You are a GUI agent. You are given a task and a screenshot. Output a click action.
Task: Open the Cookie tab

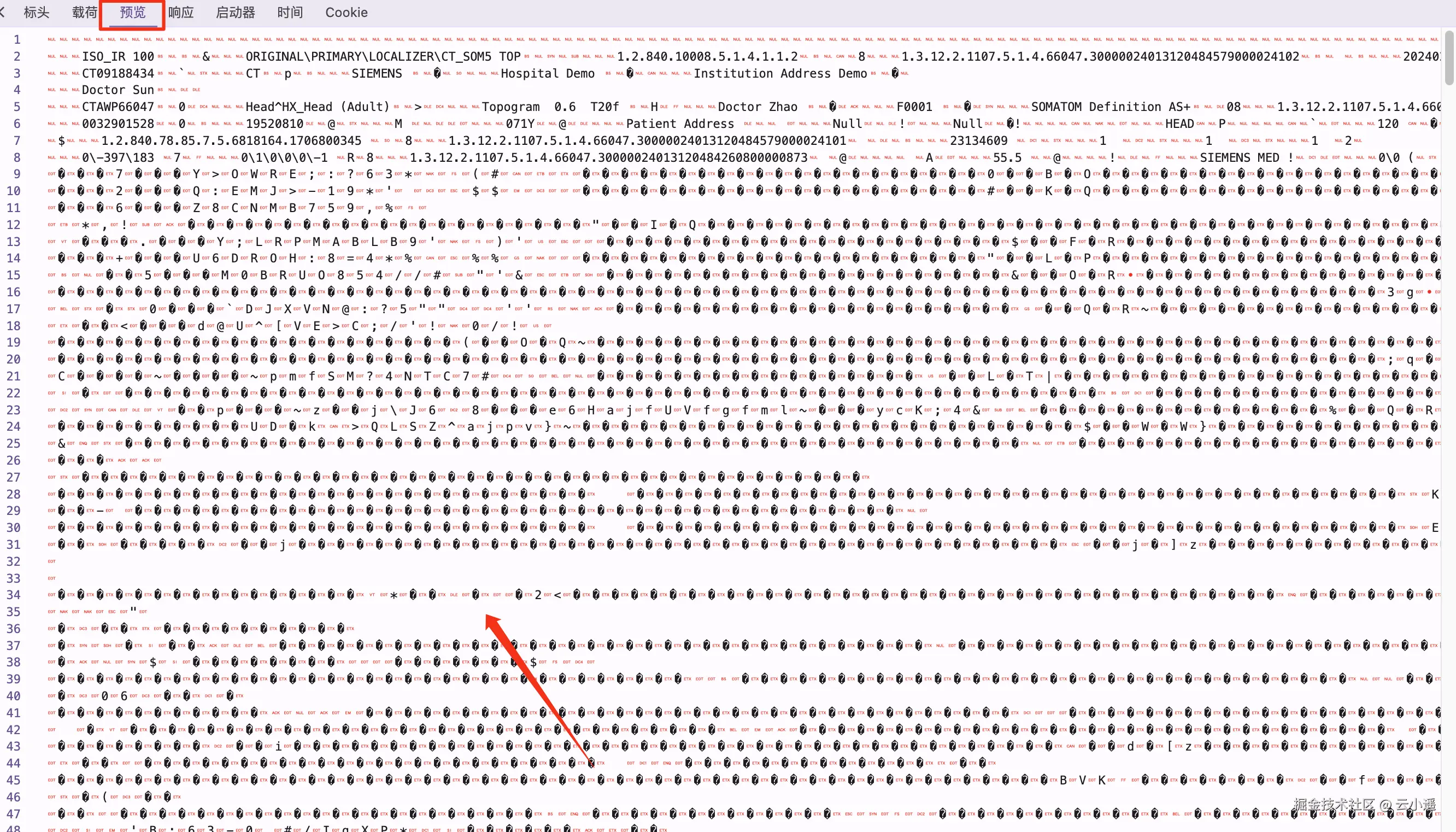coord(346,13)
